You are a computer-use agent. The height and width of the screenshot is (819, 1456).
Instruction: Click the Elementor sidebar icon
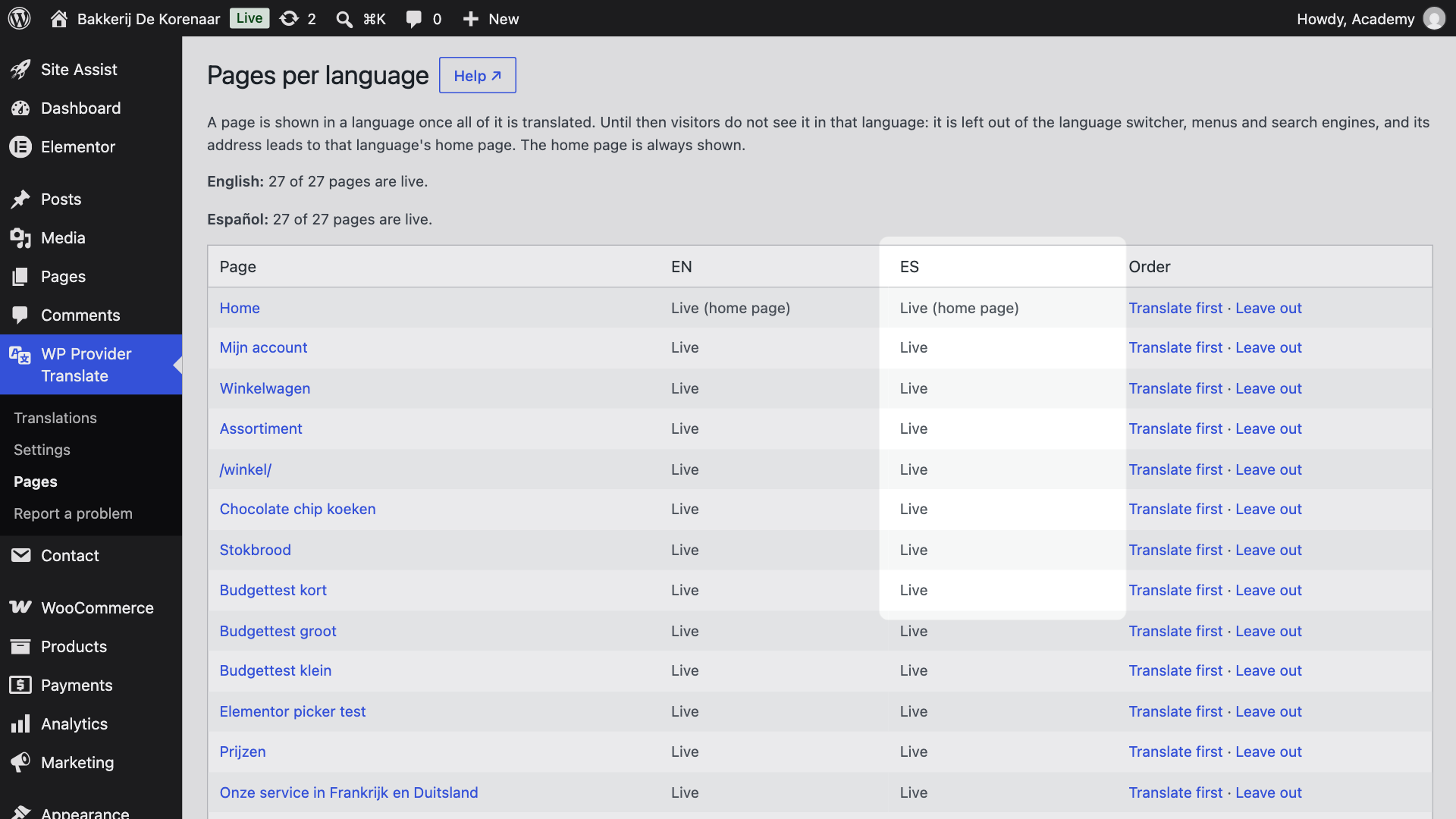click(x=20, y=147)
